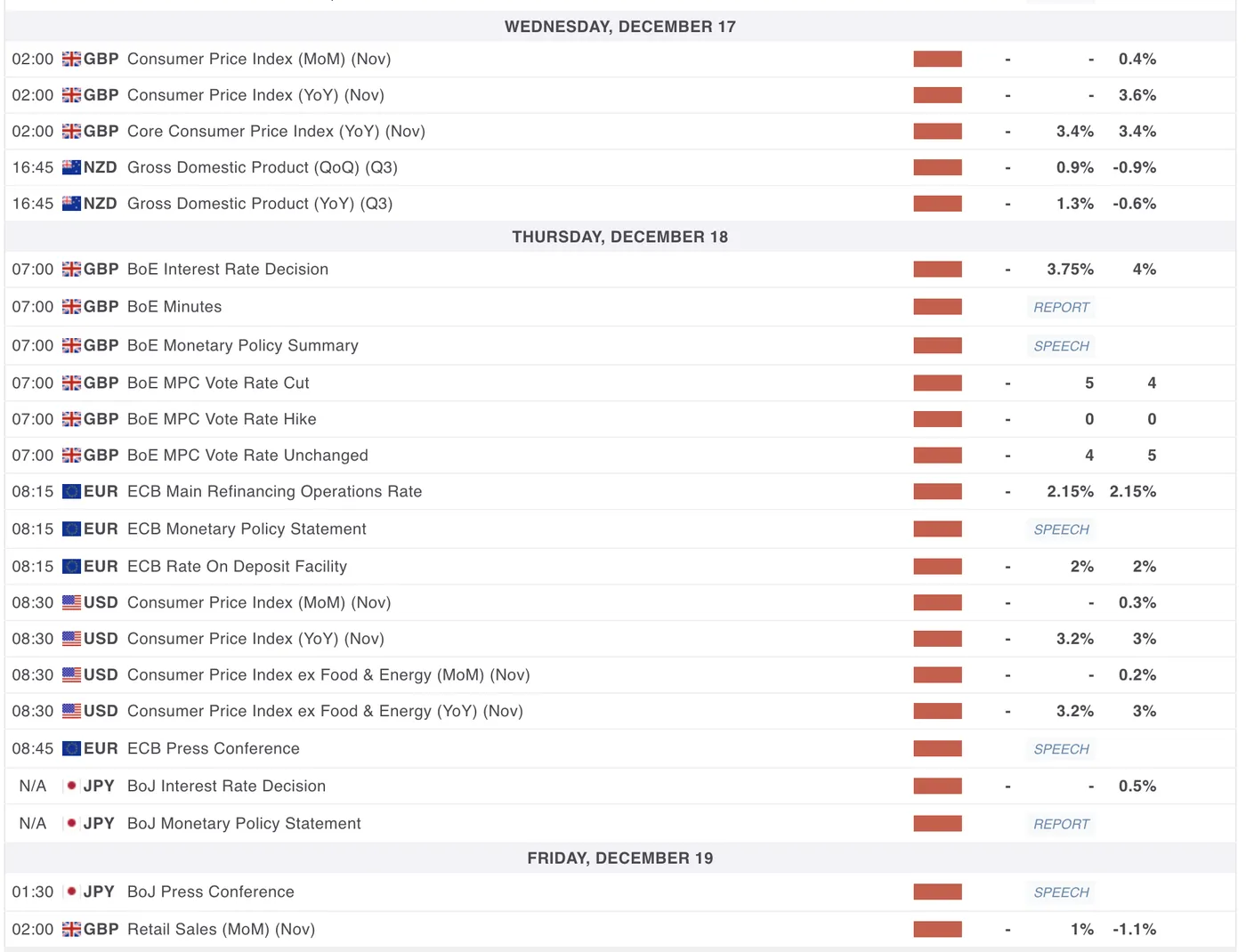
Task: Click the 16:45 time on NZD GDP (YoY) row
Action: [33, 204]
